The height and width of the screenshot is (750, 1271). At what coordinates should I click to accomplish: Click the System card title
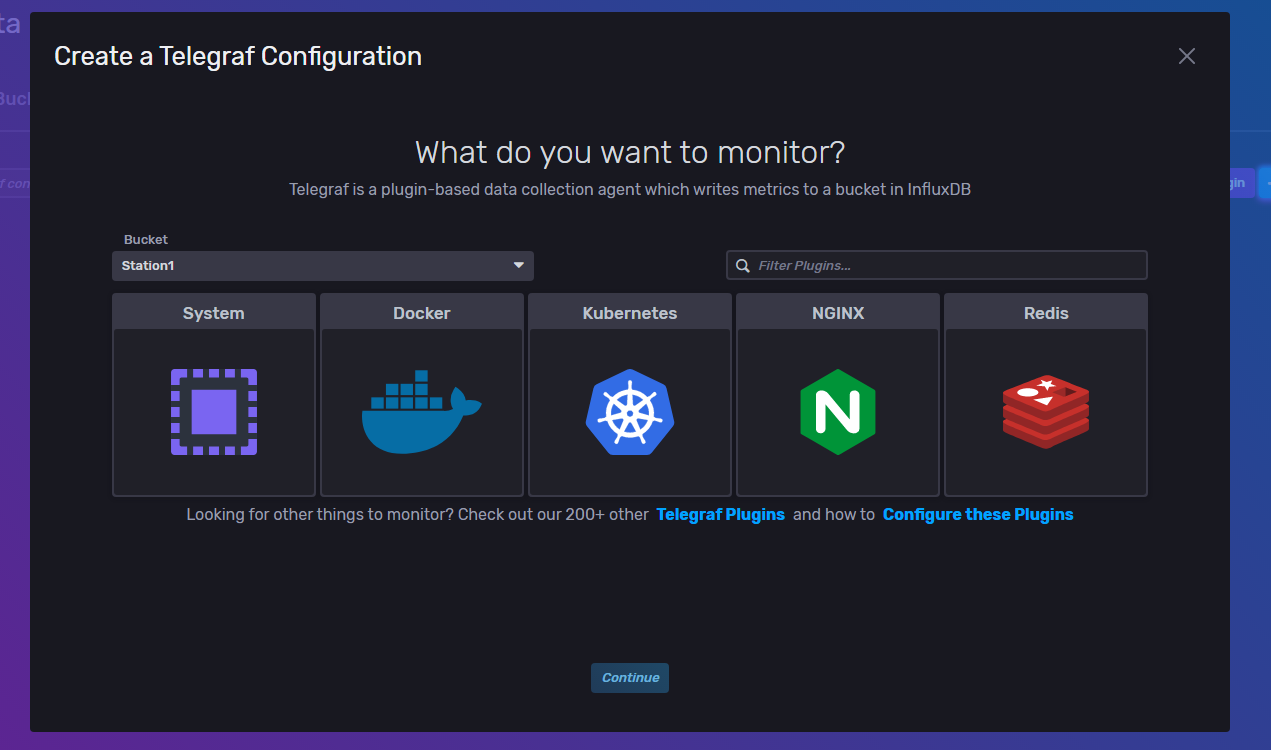[214, 313]
